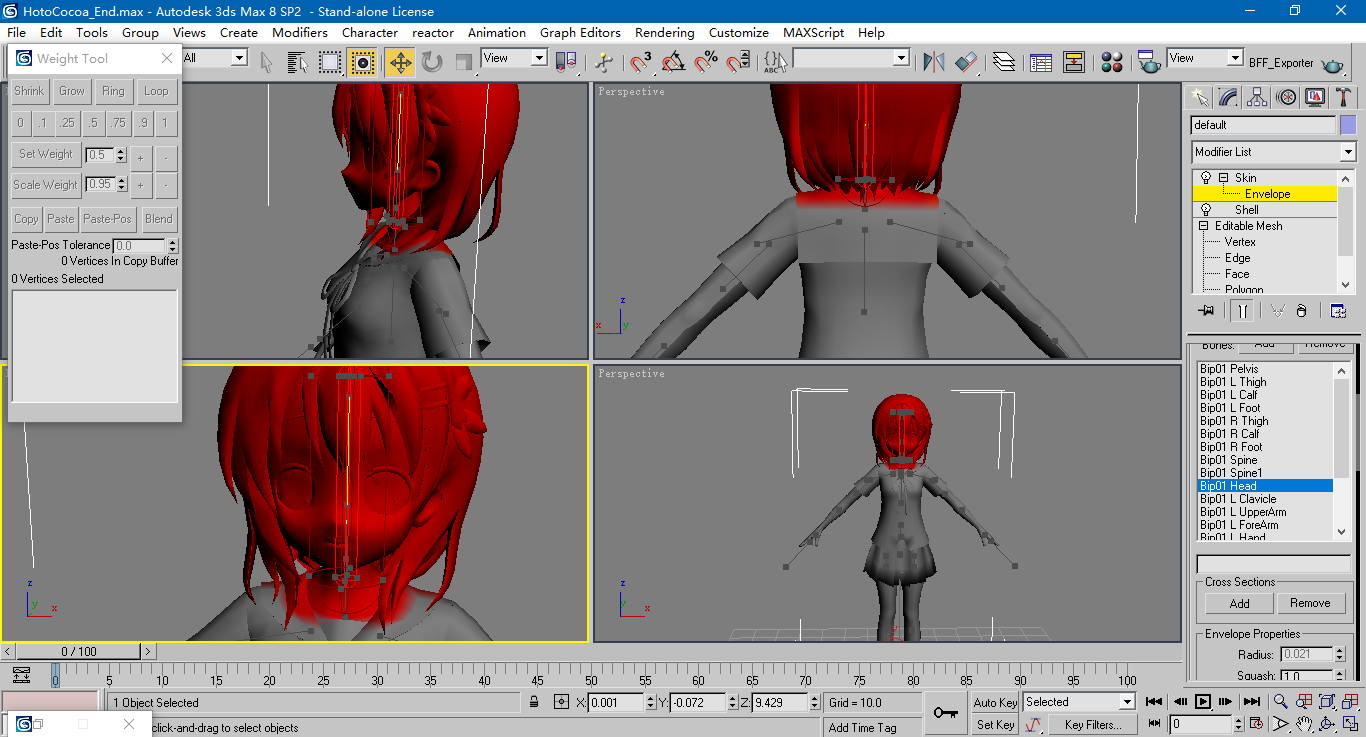Open the Motion command panel tab
Viewport: 1366px width, 737px height.
click(1287, 97)
